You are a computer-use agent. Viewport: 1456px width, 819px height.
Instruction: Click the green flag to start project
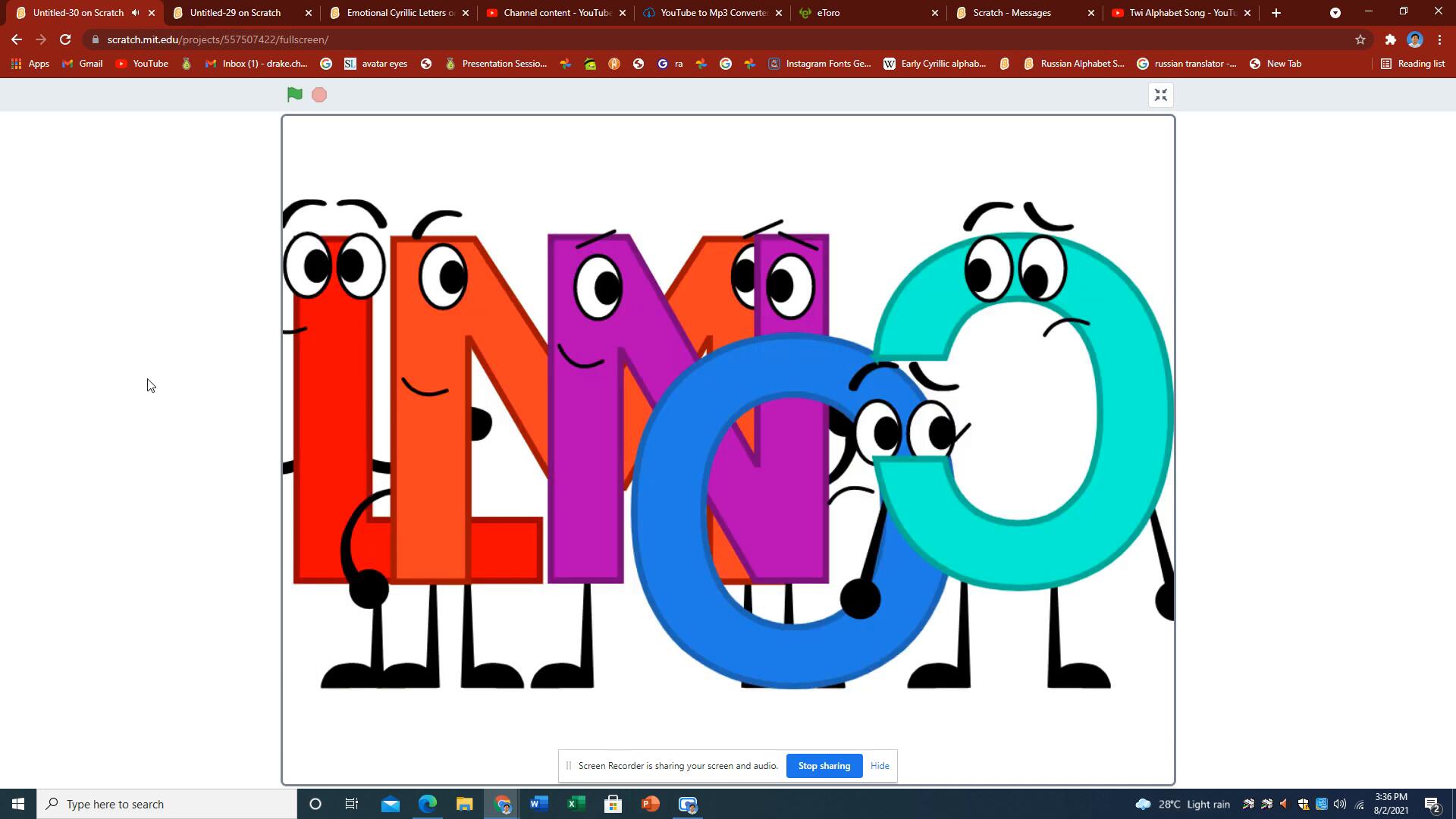295,95
